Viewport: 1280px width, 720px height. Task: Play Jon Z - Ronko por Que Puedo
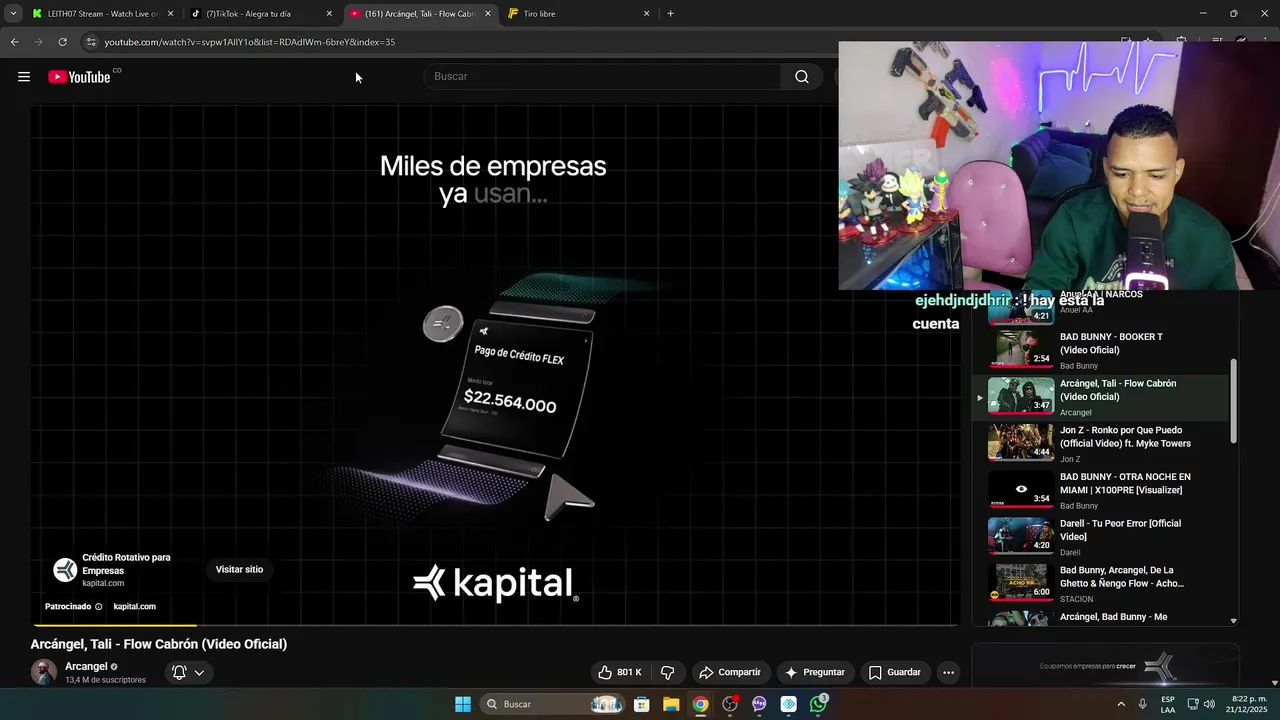[1100, 443]
